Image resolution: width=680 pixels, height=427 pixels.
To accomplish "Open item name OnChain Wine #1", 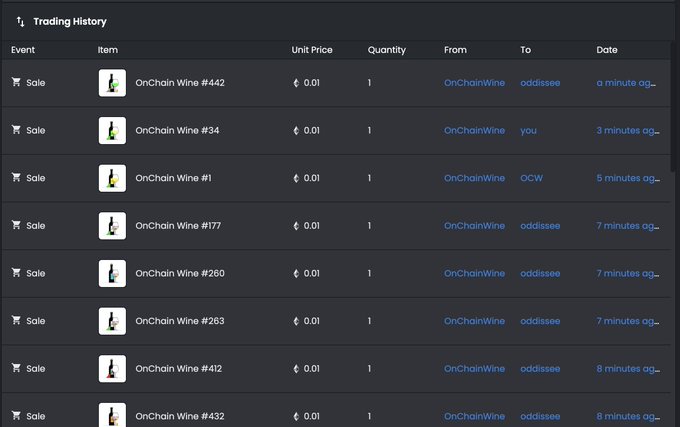I will pyautogui.click(x=173, y=178).
